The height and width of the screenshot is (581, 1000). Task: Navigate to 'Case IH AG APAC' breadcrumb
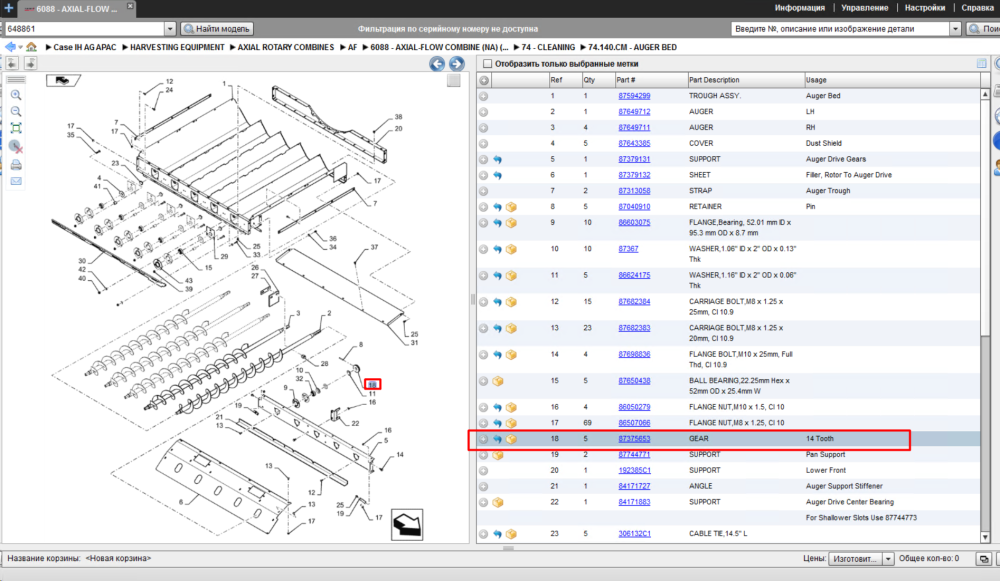click(x=85, y=48)
